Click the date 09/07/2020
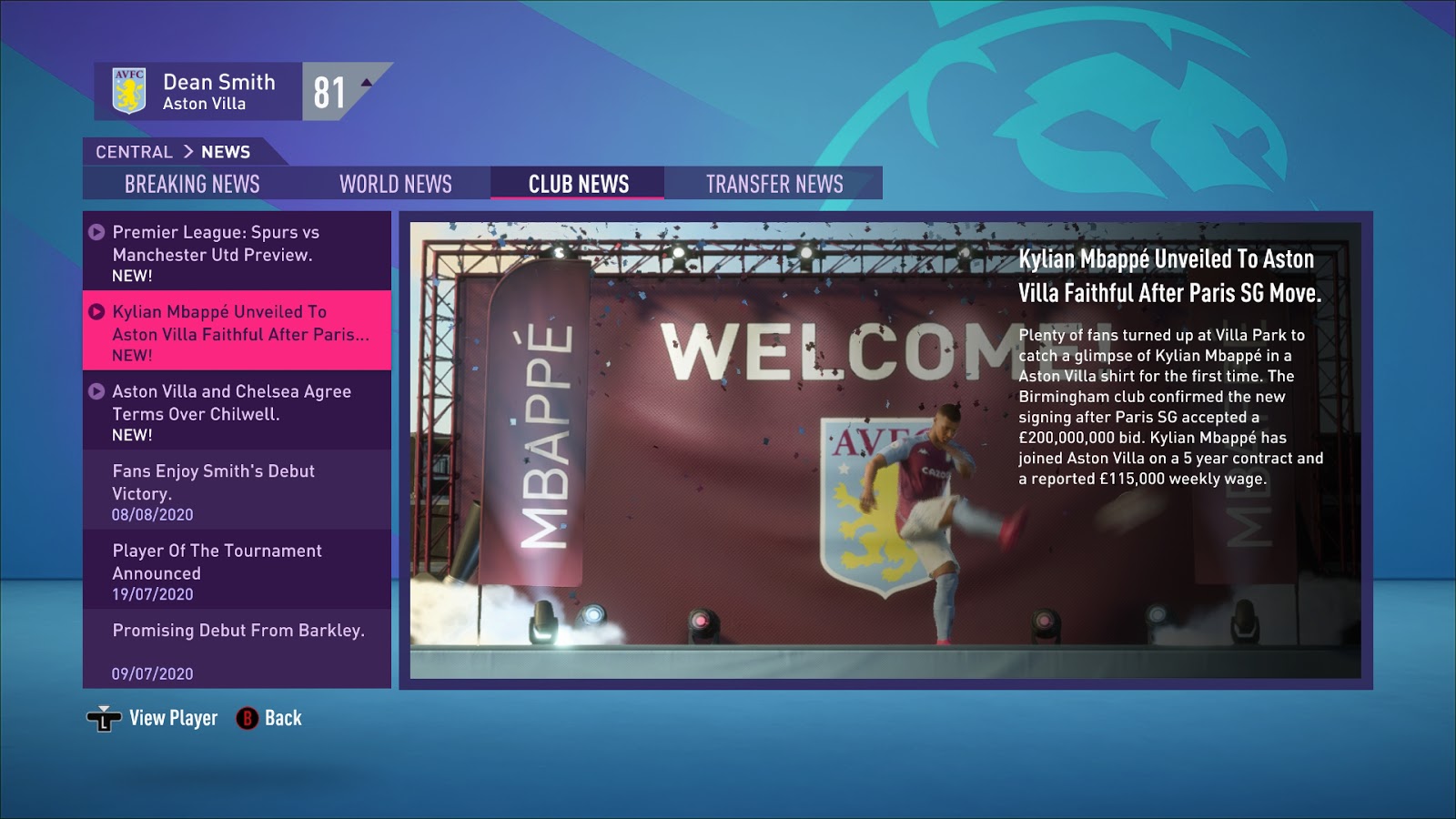The width and height of the screenshot is (1456, 819). [x=153, y=673]
